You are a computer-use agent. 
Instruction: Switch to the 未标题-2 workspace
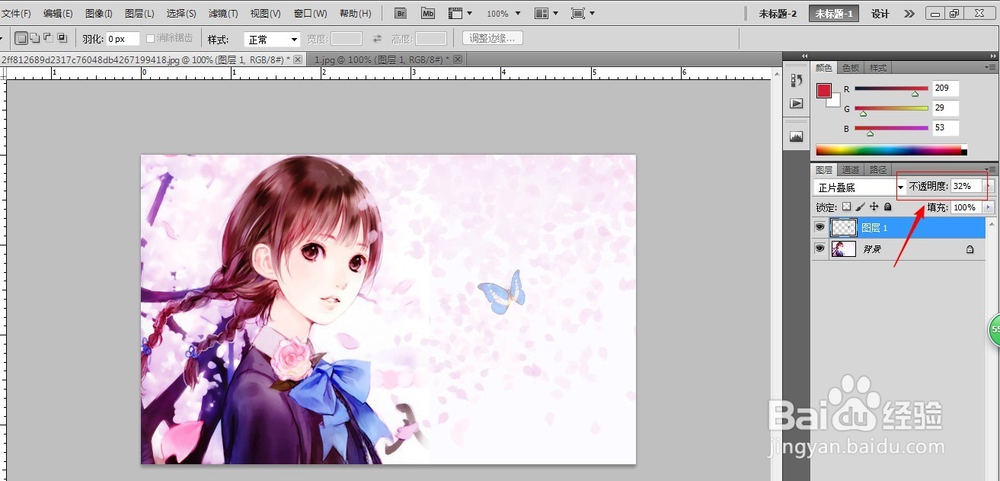click(777, 13)
